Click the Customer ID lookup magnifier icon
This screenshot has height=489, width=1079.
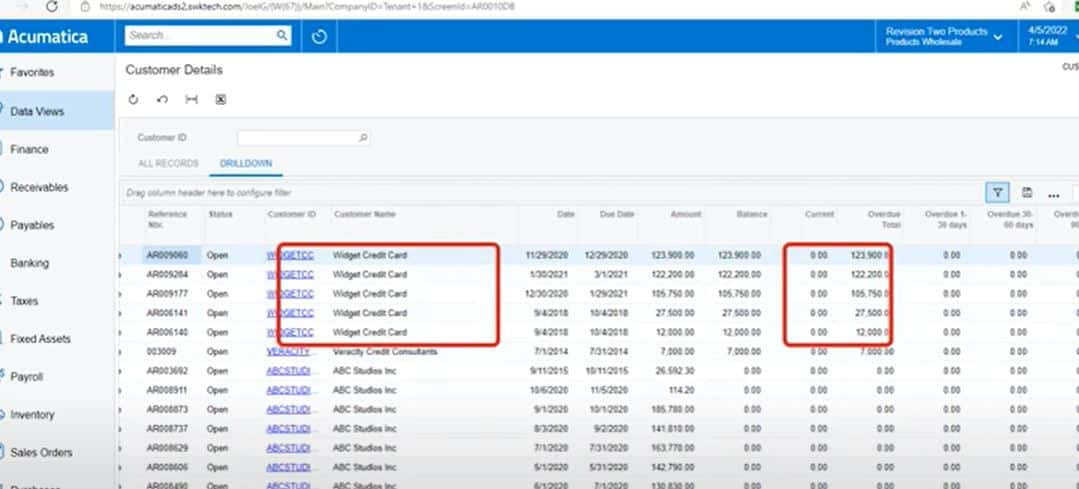[363, 138]
